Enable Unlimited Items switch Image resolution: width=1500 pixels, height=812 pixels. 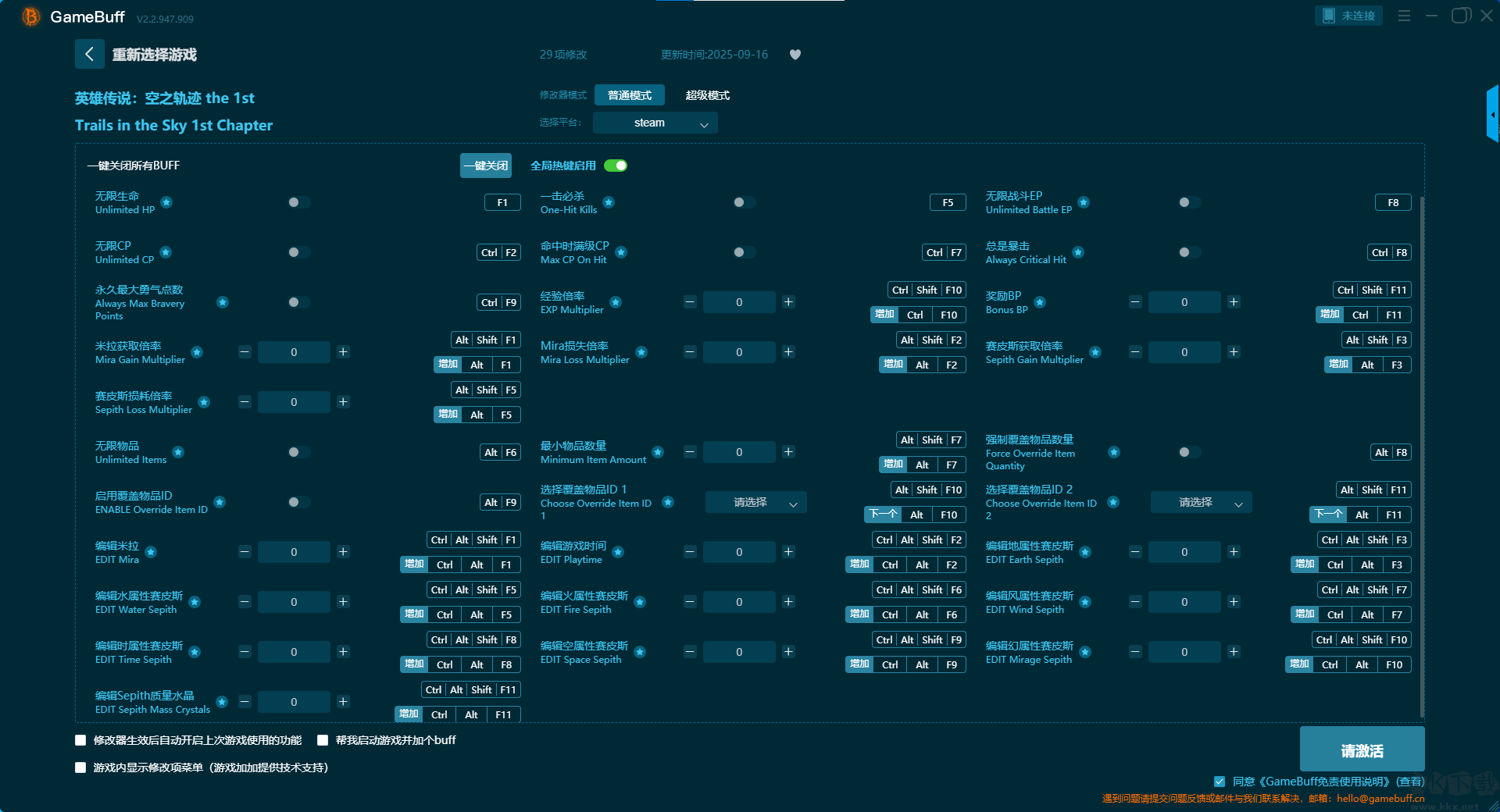(x=298, y=452)
